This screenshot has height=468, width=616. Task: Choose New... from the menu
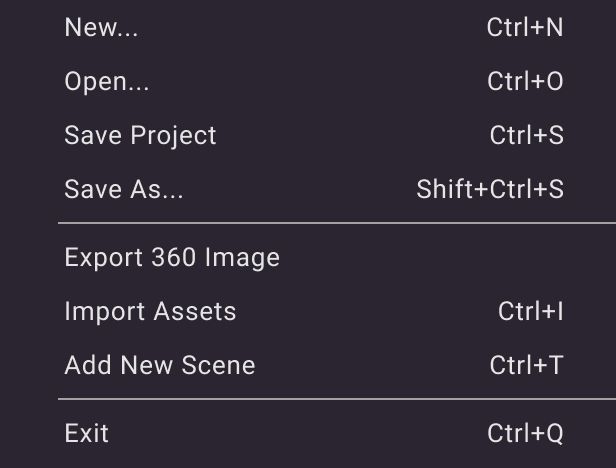click(102, 28)
